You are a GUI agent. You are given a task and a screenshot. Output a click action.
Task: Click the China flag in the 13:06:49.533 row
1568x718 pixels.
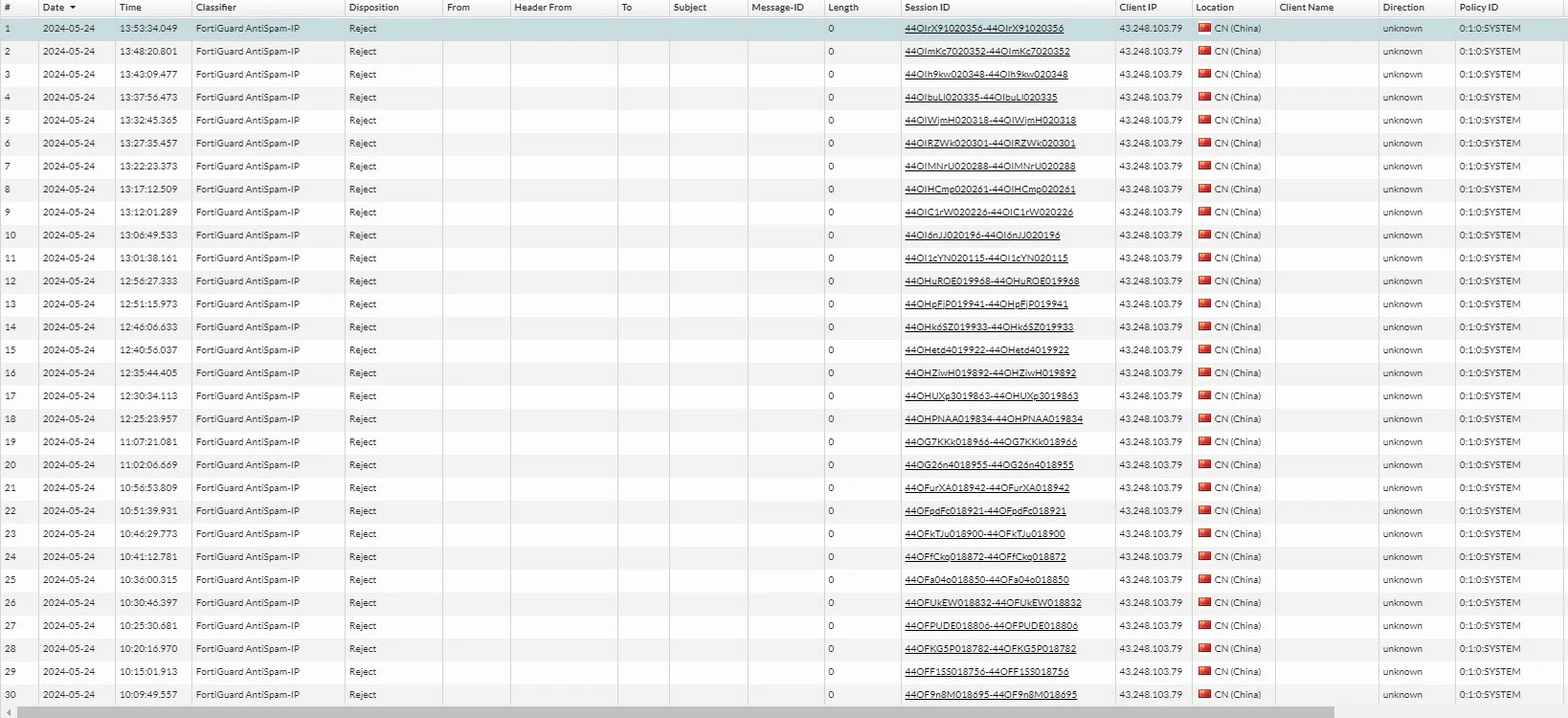1204,235
